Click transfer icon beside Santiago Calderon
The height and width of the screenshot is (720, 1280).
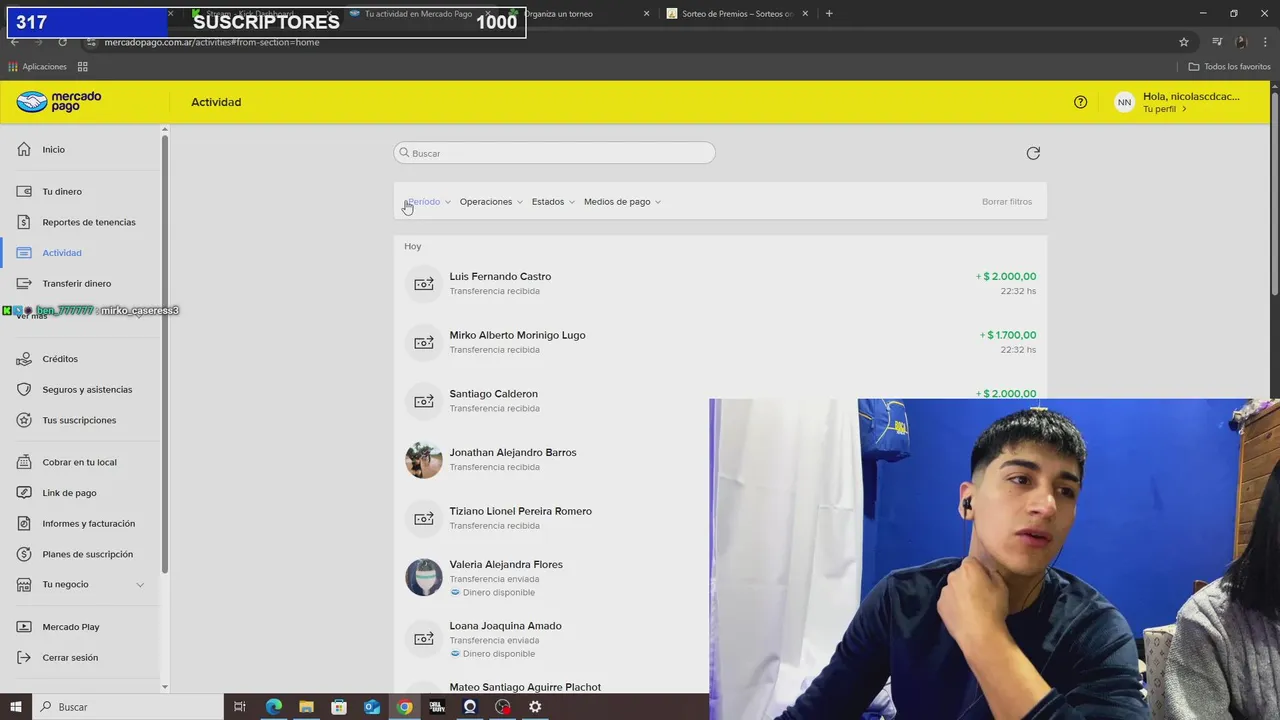point(424,401)
